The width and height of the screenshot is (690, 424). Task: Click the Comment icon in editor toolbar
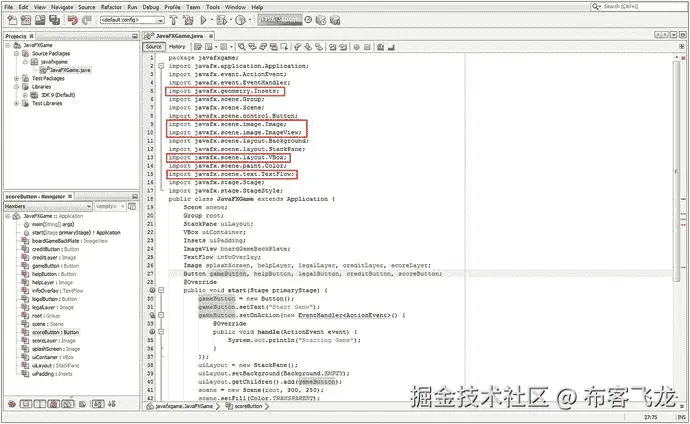[380, 46]
